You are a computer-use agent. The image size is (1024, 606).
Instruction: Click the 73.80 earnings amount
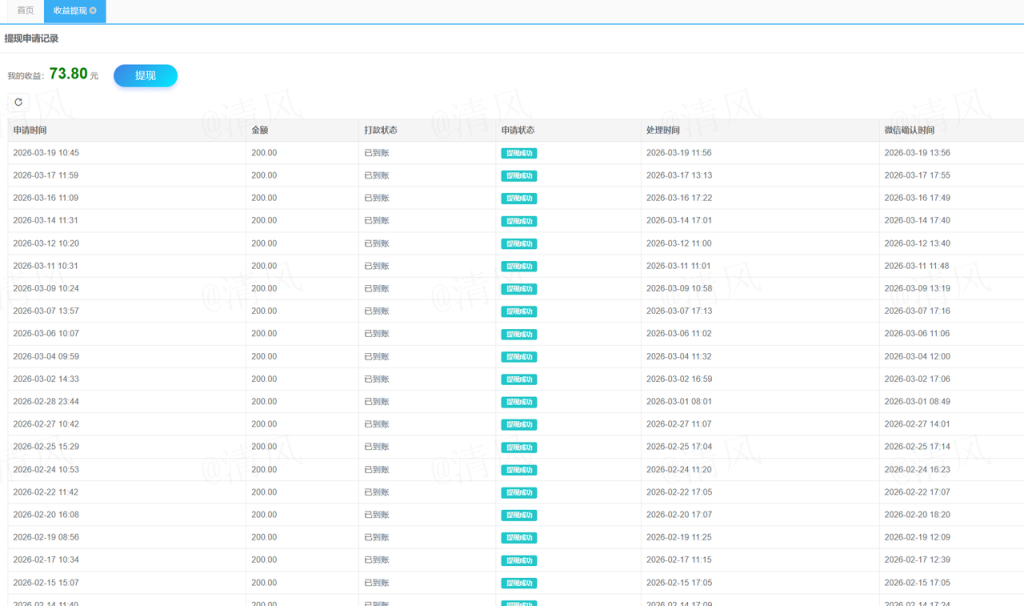point(68,74)
